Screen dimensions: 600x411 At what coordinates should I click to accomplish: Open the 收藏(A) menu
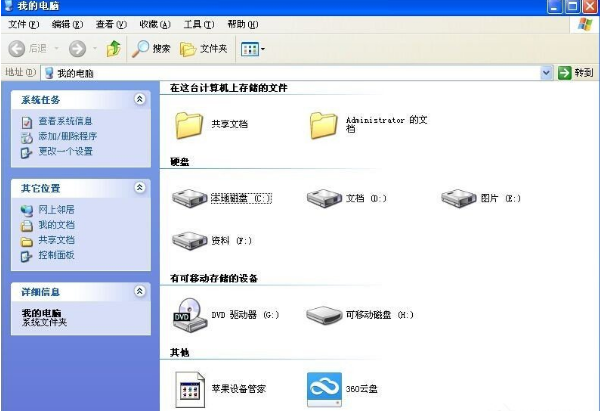[x=155, y=24]
